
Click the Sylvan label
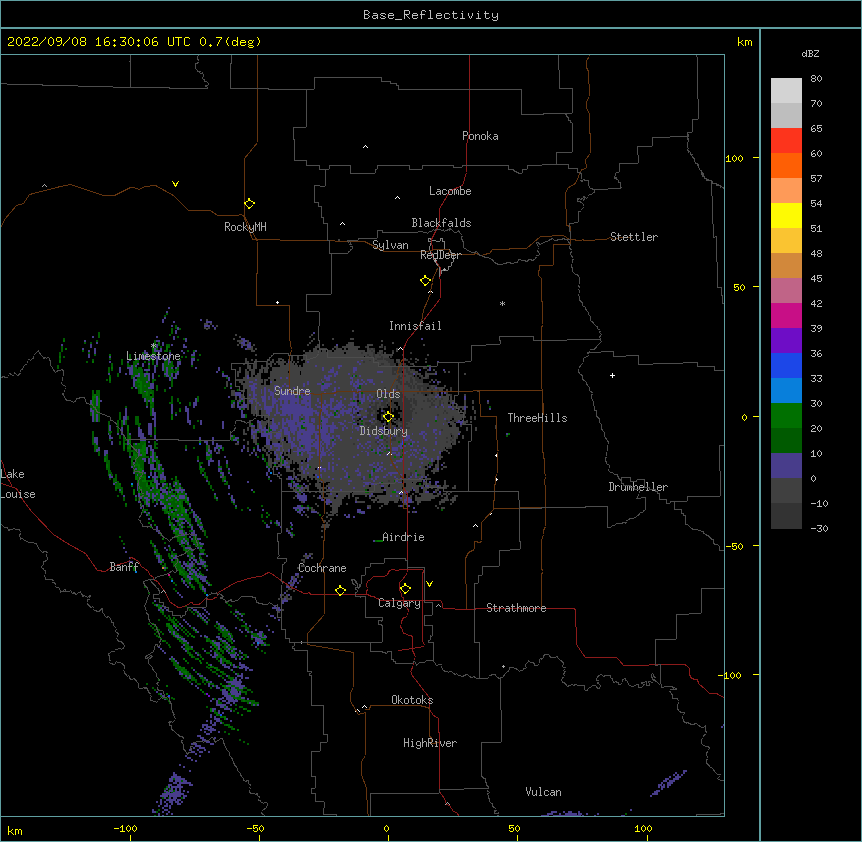[390, 245]
